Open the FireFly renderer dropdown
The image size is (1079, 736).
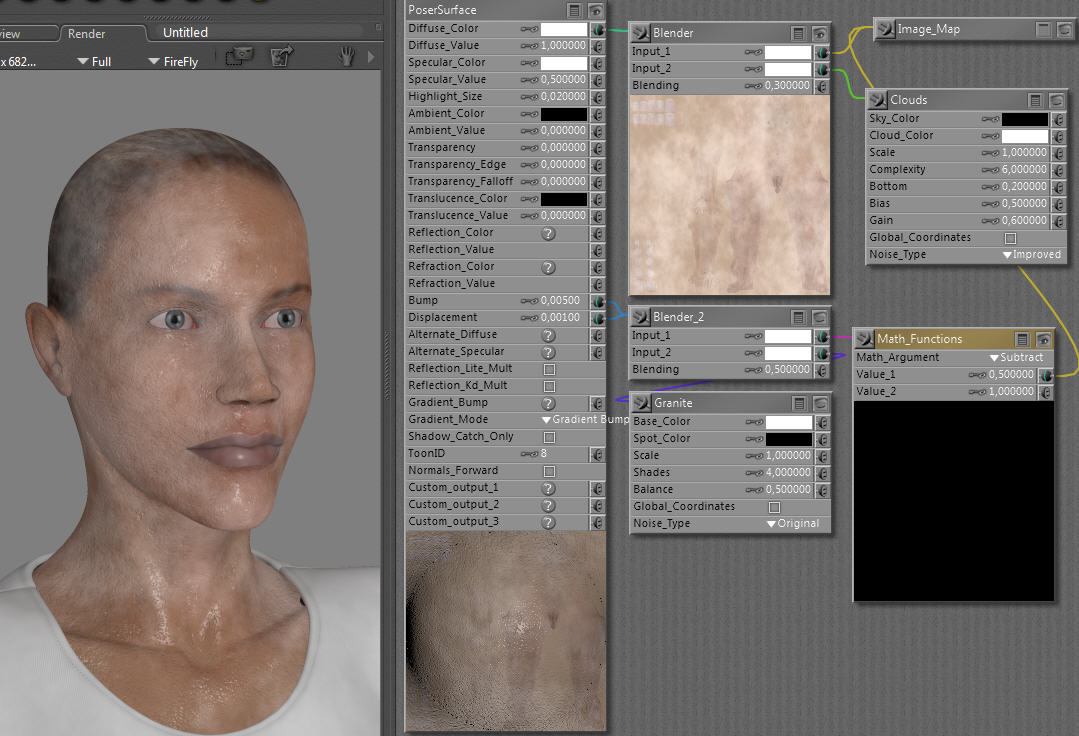173,62
